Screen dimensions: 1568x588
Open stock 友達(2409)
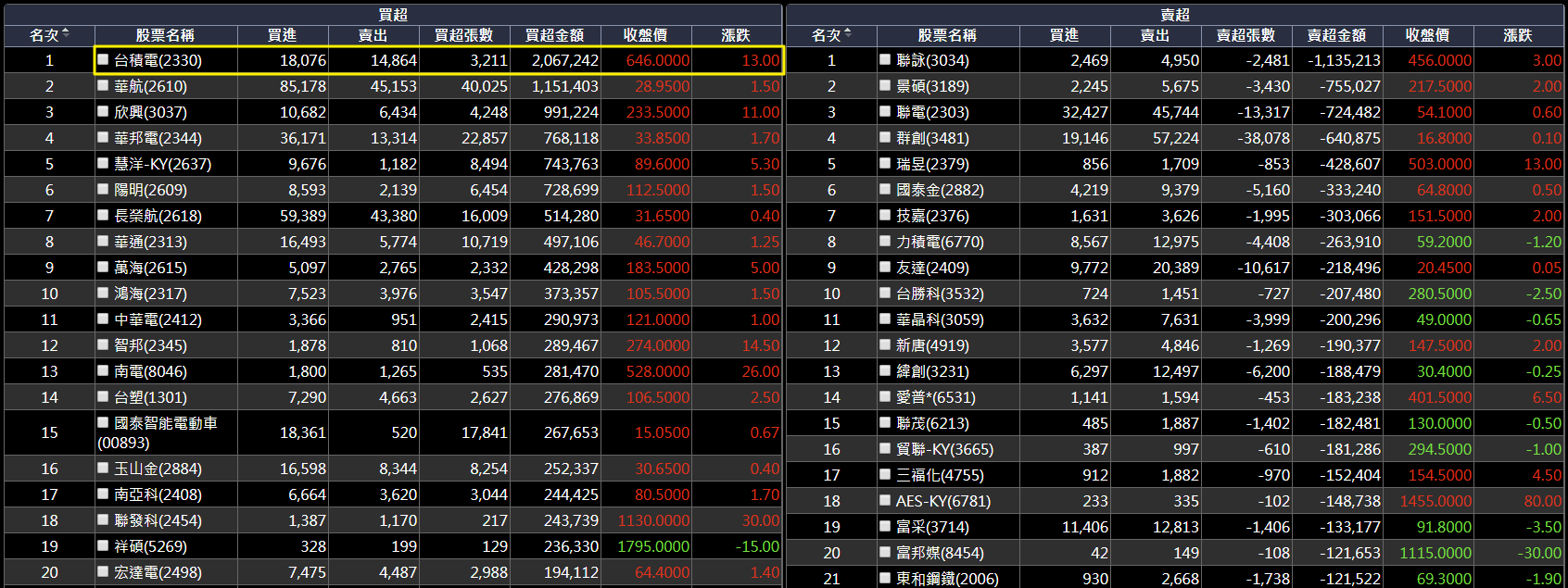[x=932, y=268]
